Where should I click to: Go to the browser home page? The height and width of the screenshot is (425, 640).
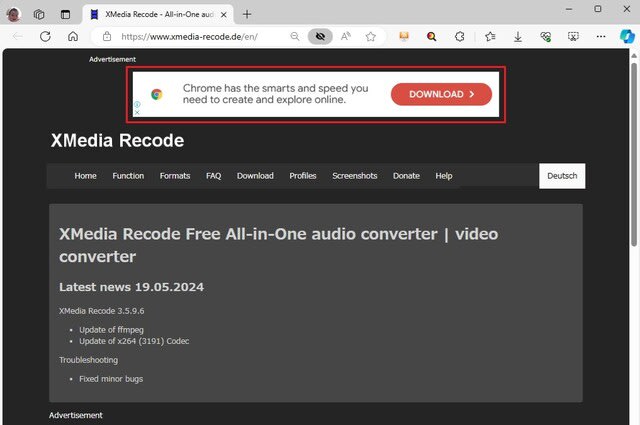point(73,37)
